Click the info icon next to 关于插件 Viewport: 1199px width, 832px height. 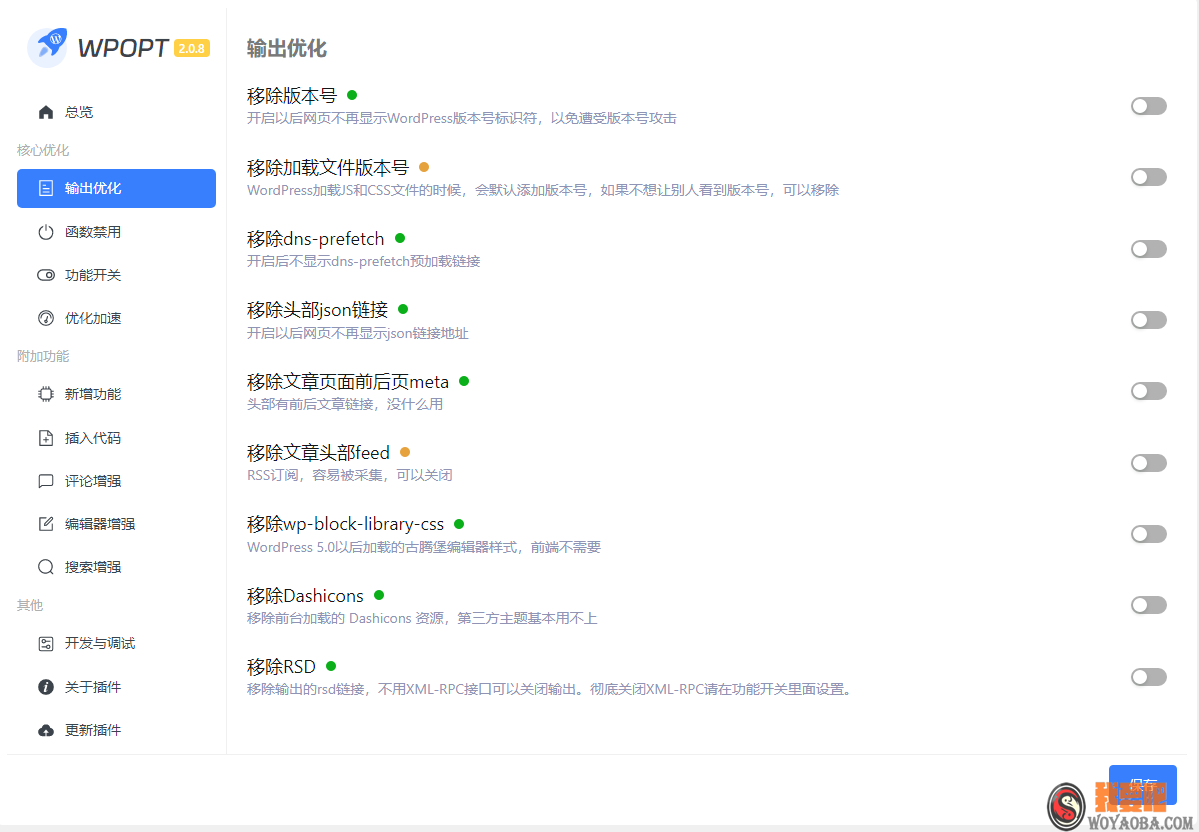pos(46,686)
